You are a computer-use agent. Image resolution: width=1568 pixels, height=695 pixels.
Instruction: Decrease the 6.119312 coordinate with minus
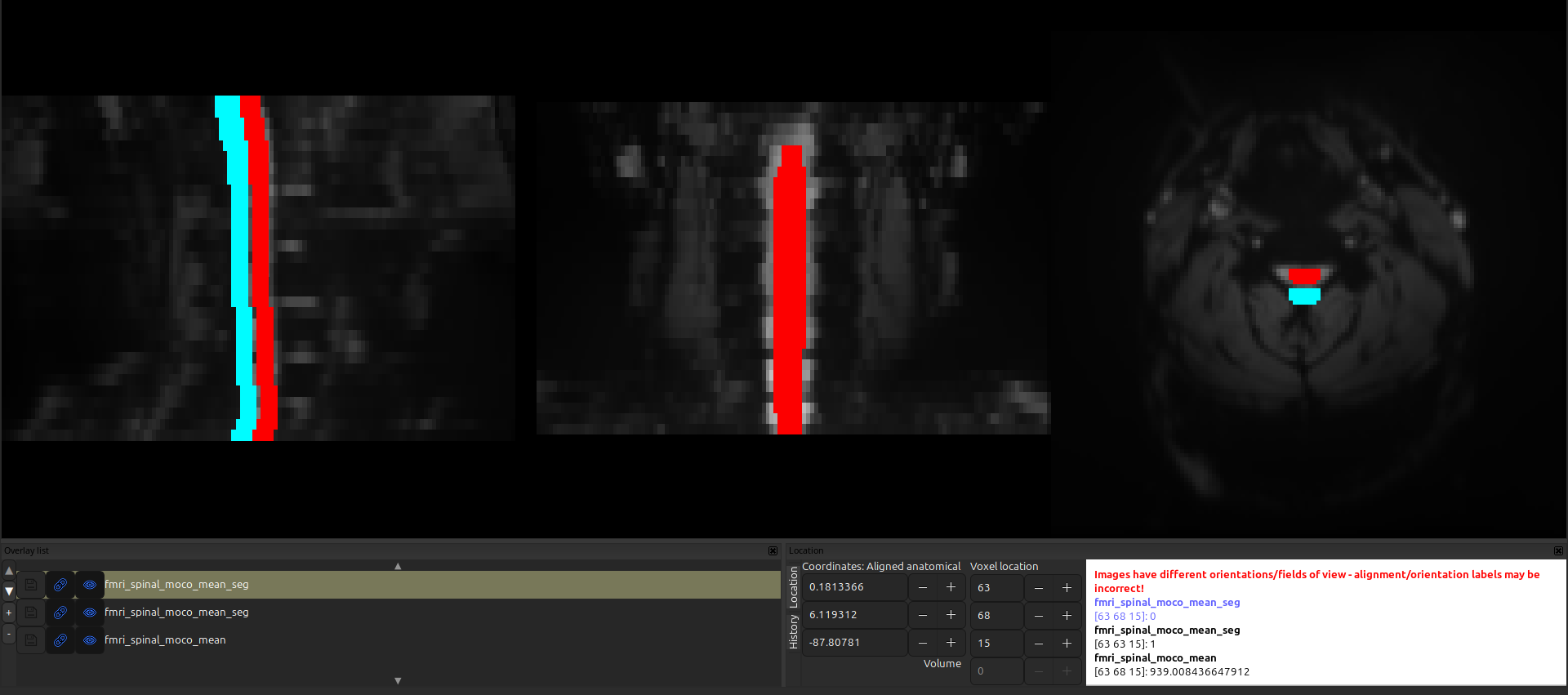pos(923,615)
